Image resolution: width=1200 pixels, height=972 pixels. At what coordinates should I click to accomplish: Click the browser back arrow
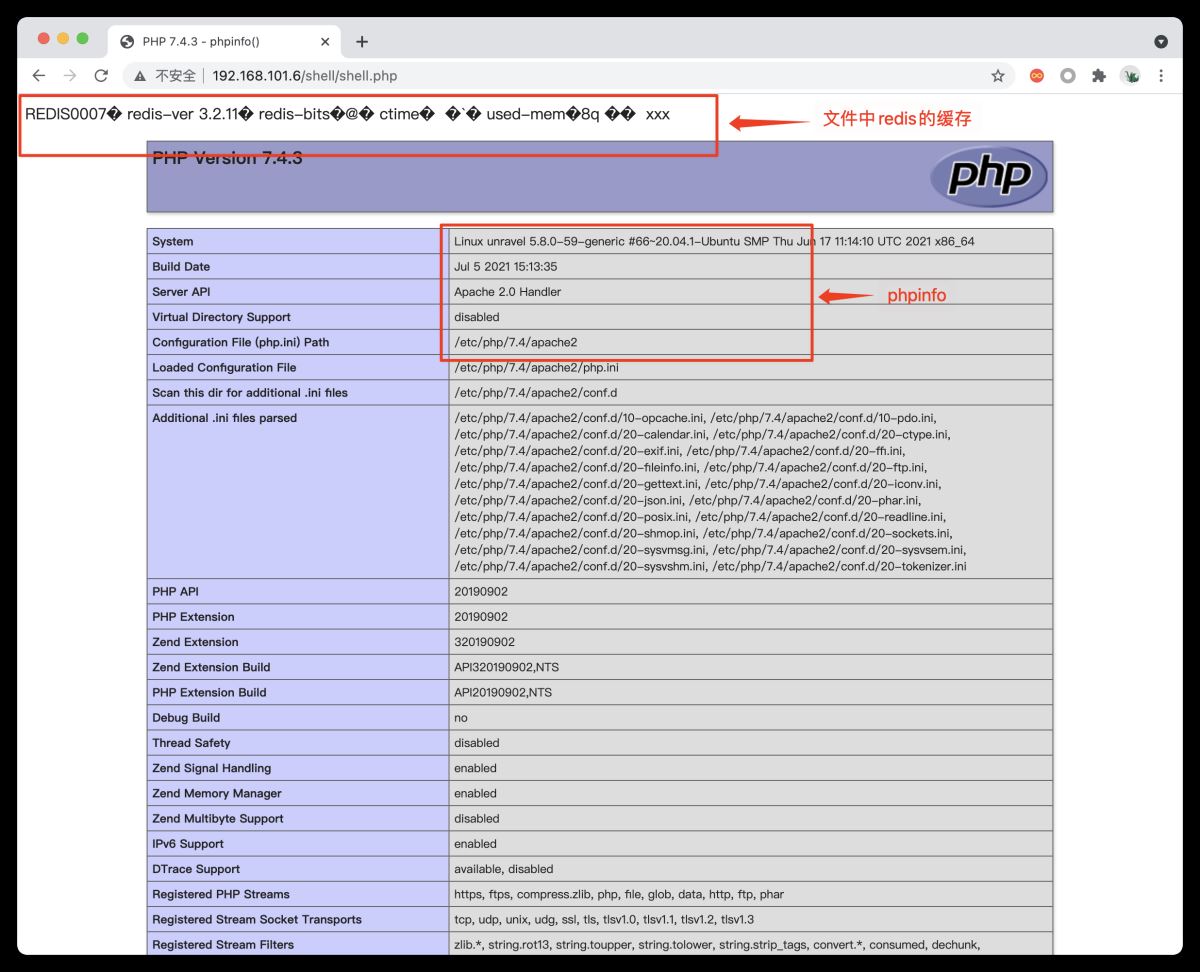coord(38,75)
